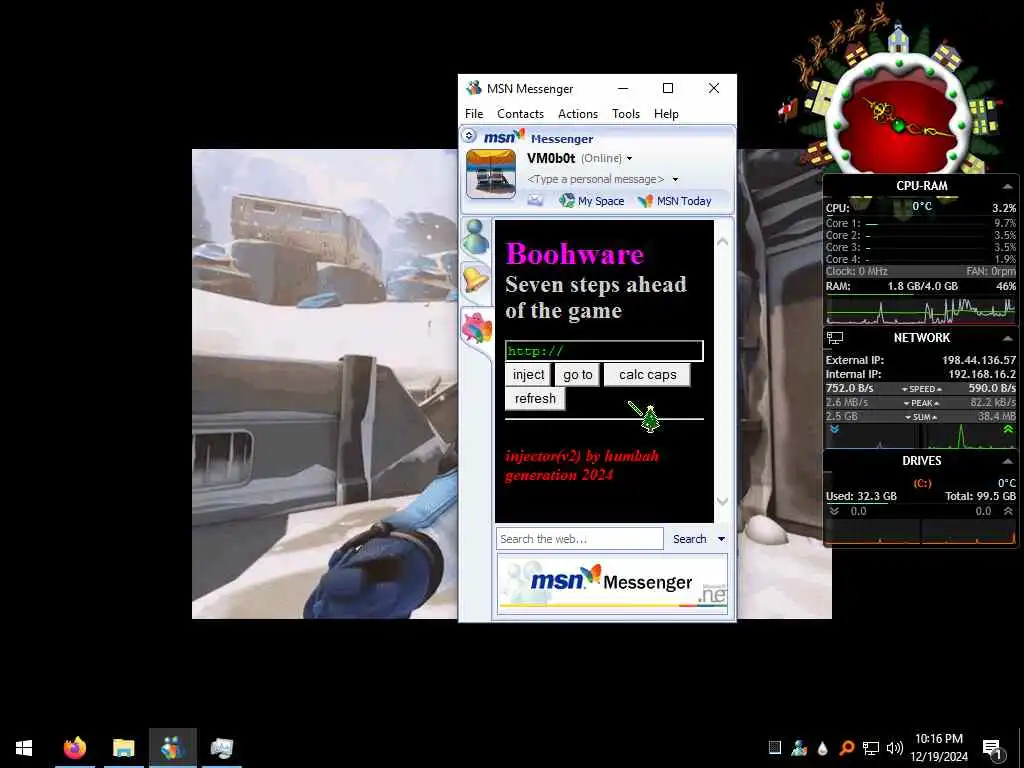1024x768 pixels.
Task: Click the water droplet tray icon
Action: coord(823,748)
